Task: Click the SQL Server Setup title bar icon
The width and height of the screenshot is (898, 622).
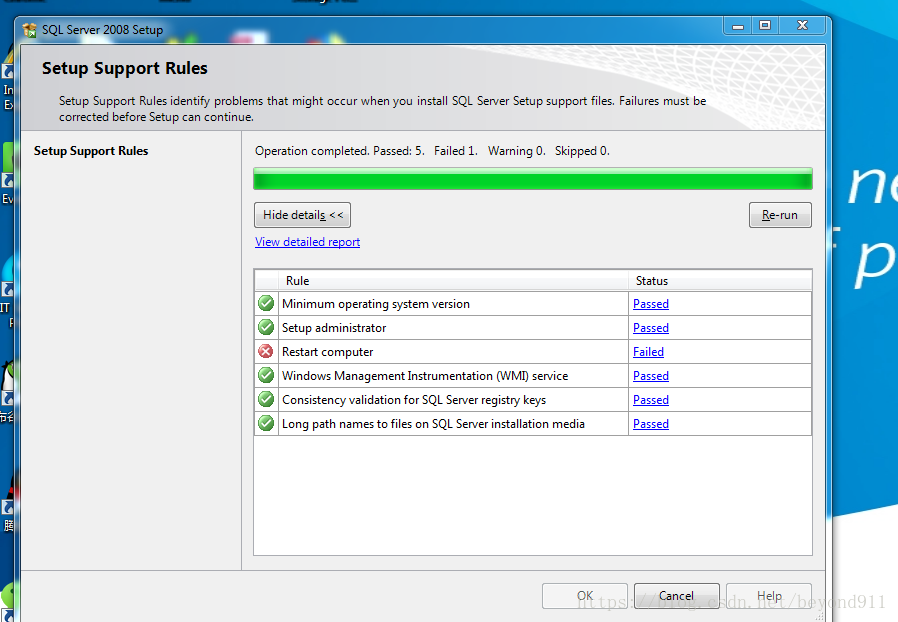Action: [29, 30]
